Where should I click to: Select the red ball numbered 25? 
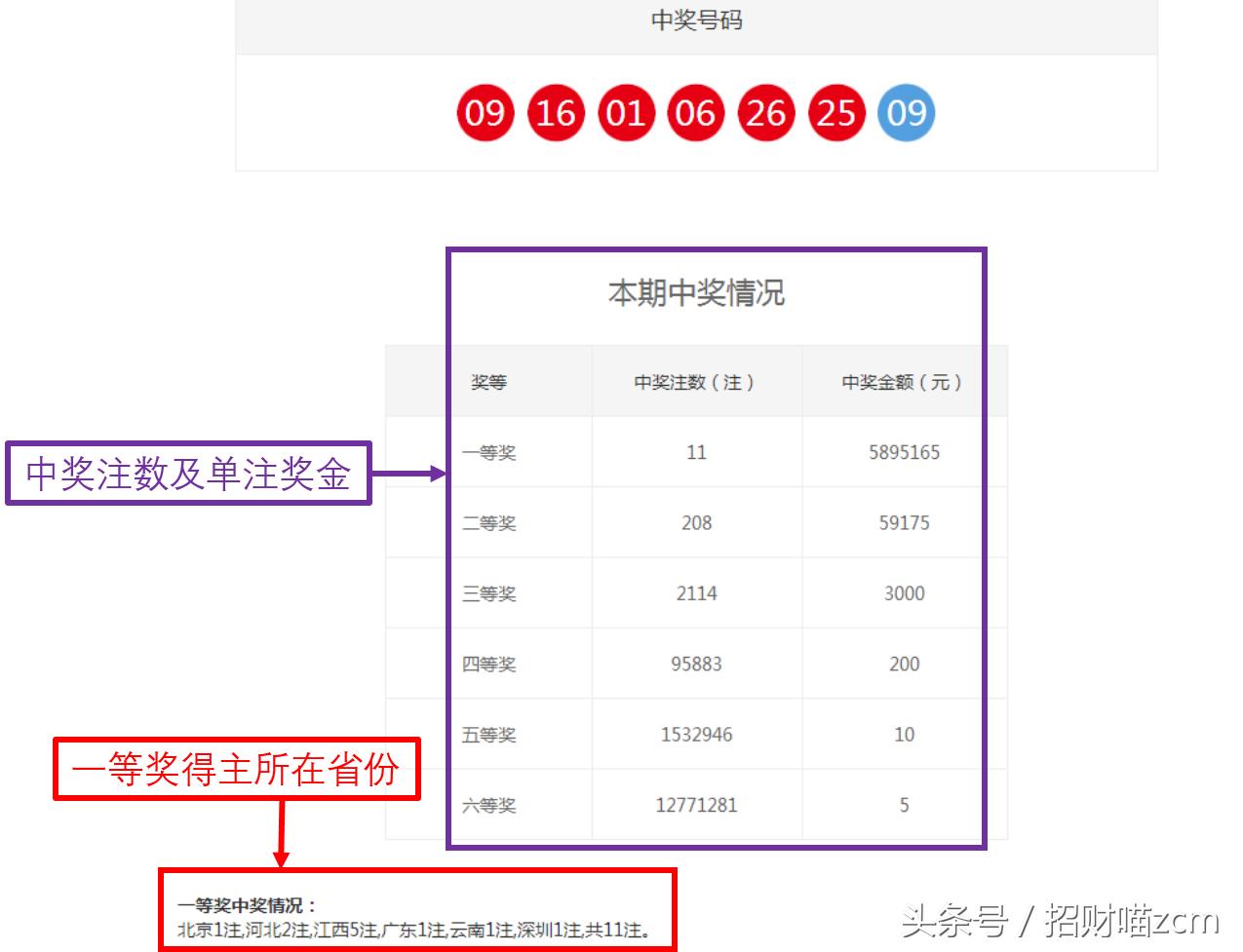[x=836, y=112]
